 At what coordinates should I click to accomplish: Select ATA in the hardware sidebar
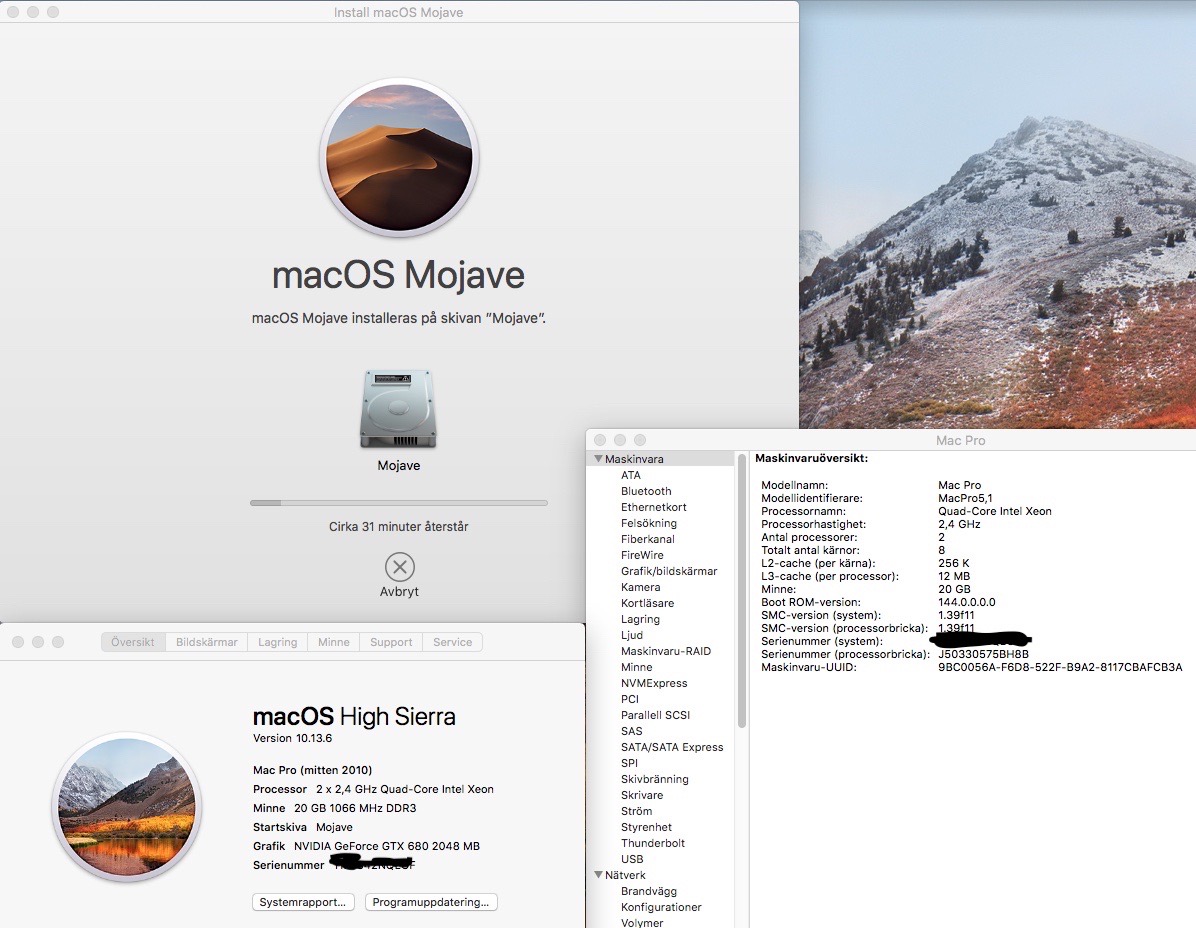point(631,475)
